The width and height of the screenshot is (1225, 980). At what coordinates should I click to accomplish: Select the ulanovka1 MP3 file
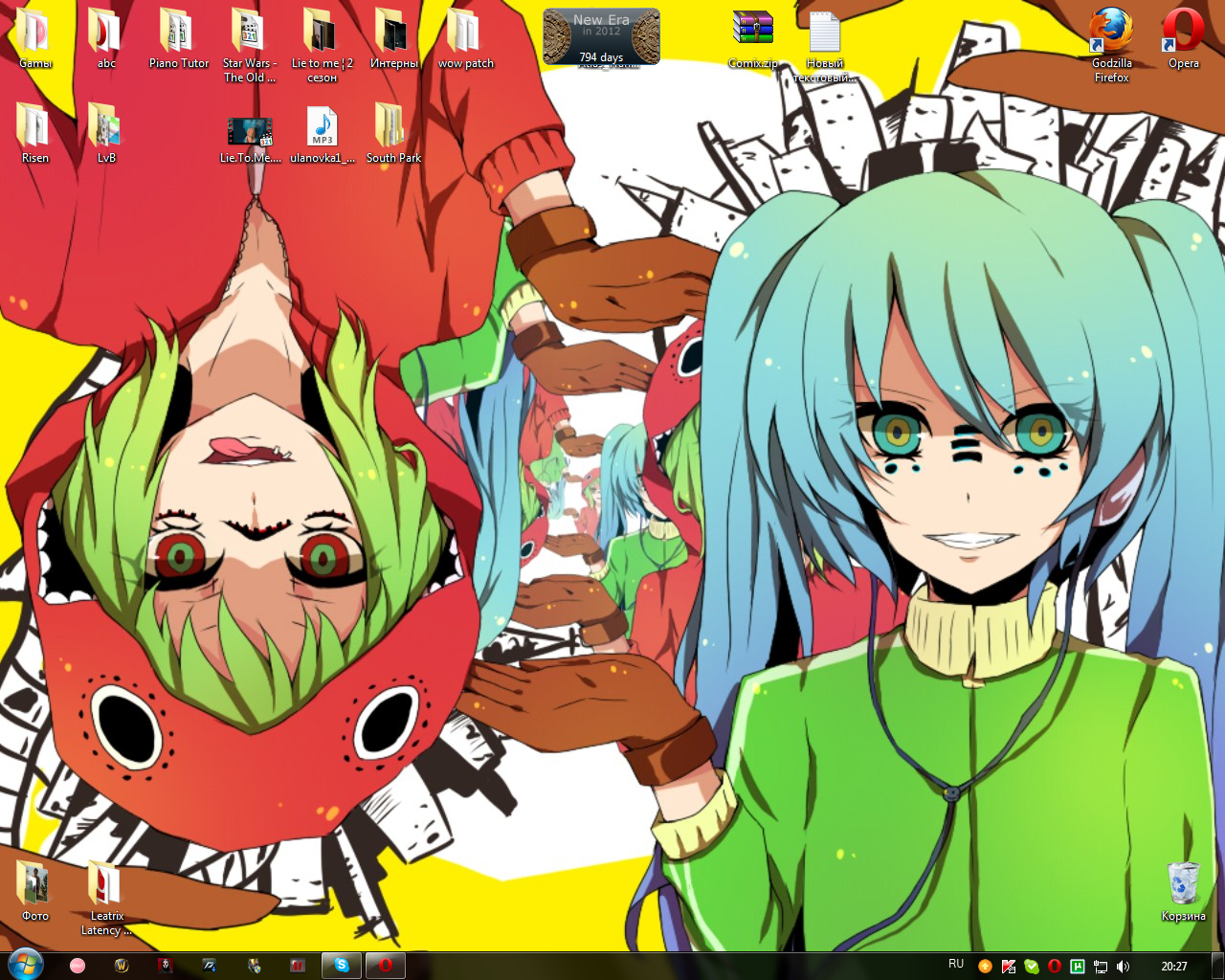pyautogui.click(x=323, y=129)
